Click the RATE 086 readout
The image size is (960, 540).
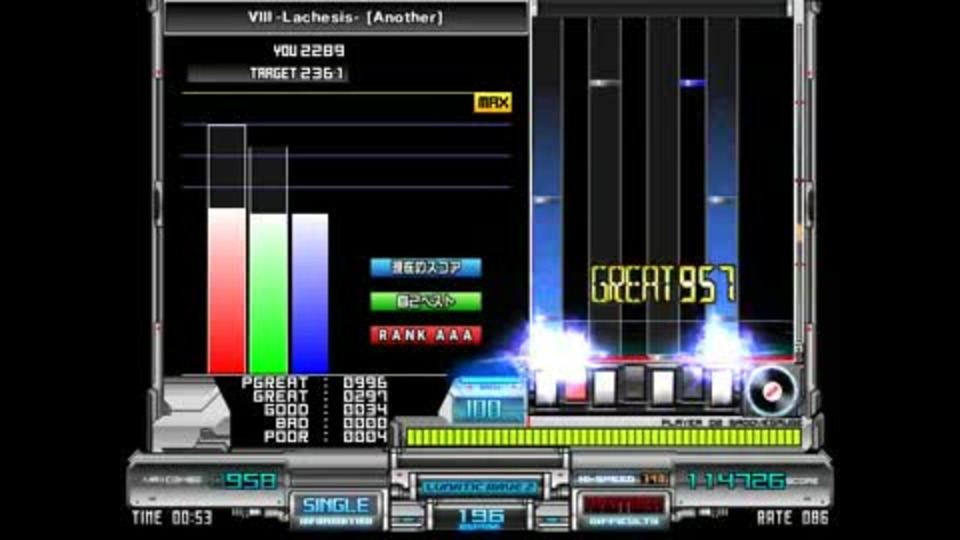point(793,518)
